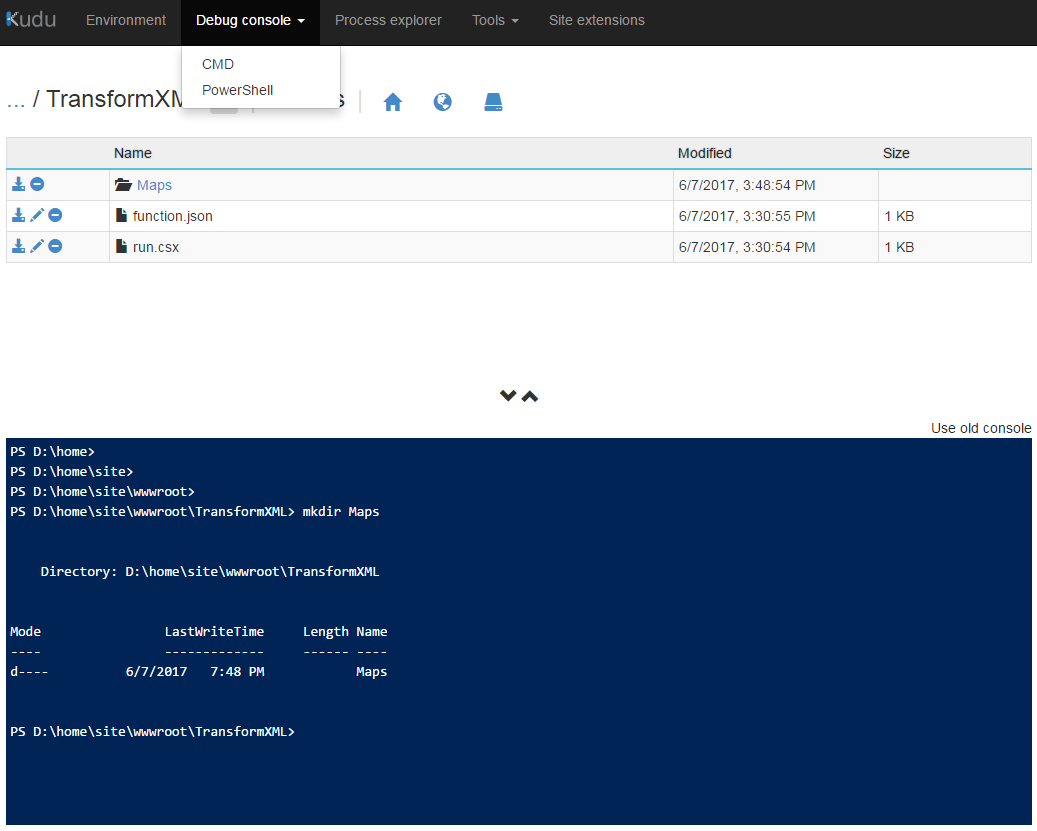Click the TransformXML breadcrumb title

point(114,99)
